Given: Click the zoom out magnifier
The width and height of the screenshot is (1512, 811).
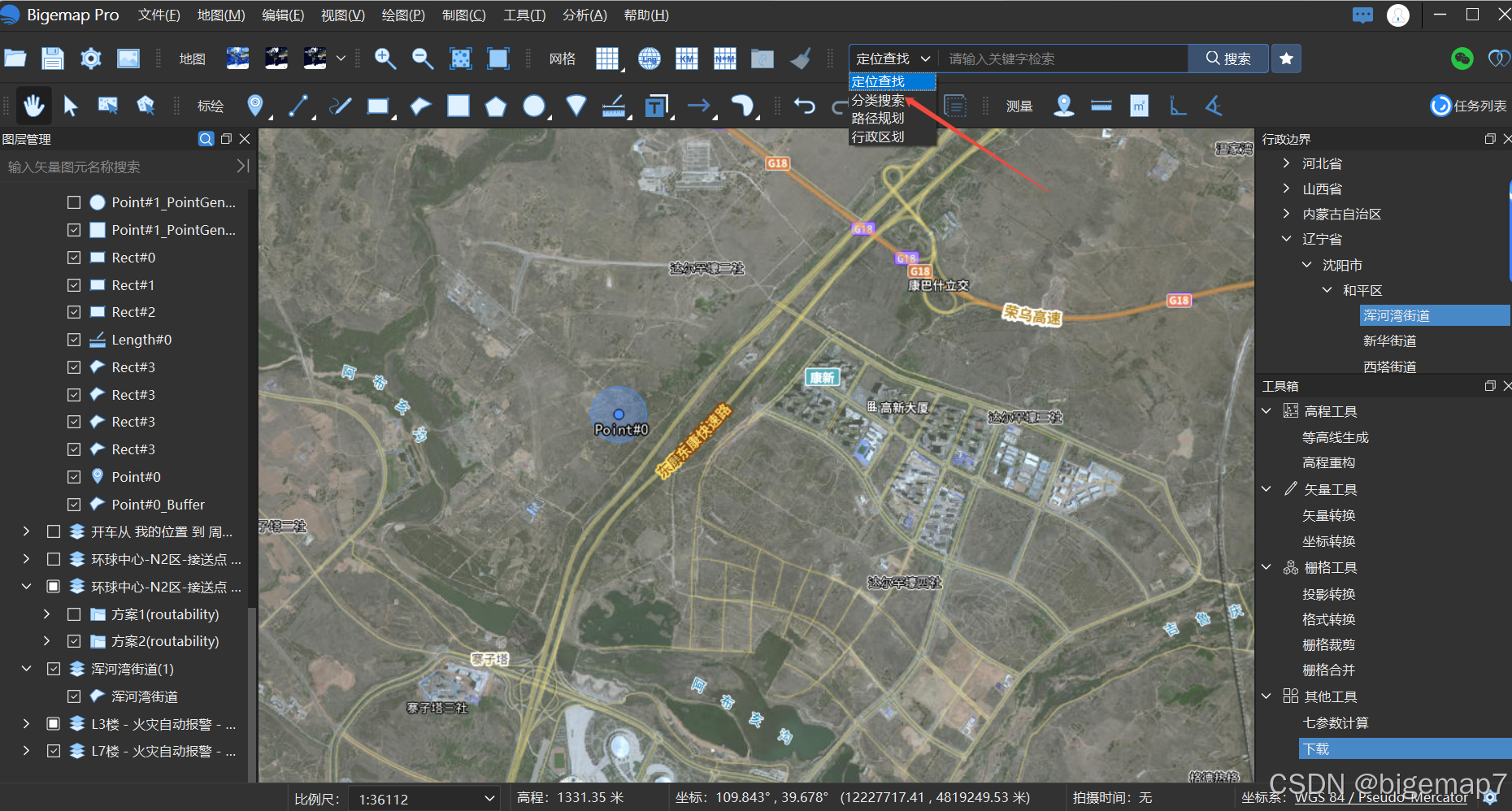Looking at the screenshot, I should tap(422, 59).
